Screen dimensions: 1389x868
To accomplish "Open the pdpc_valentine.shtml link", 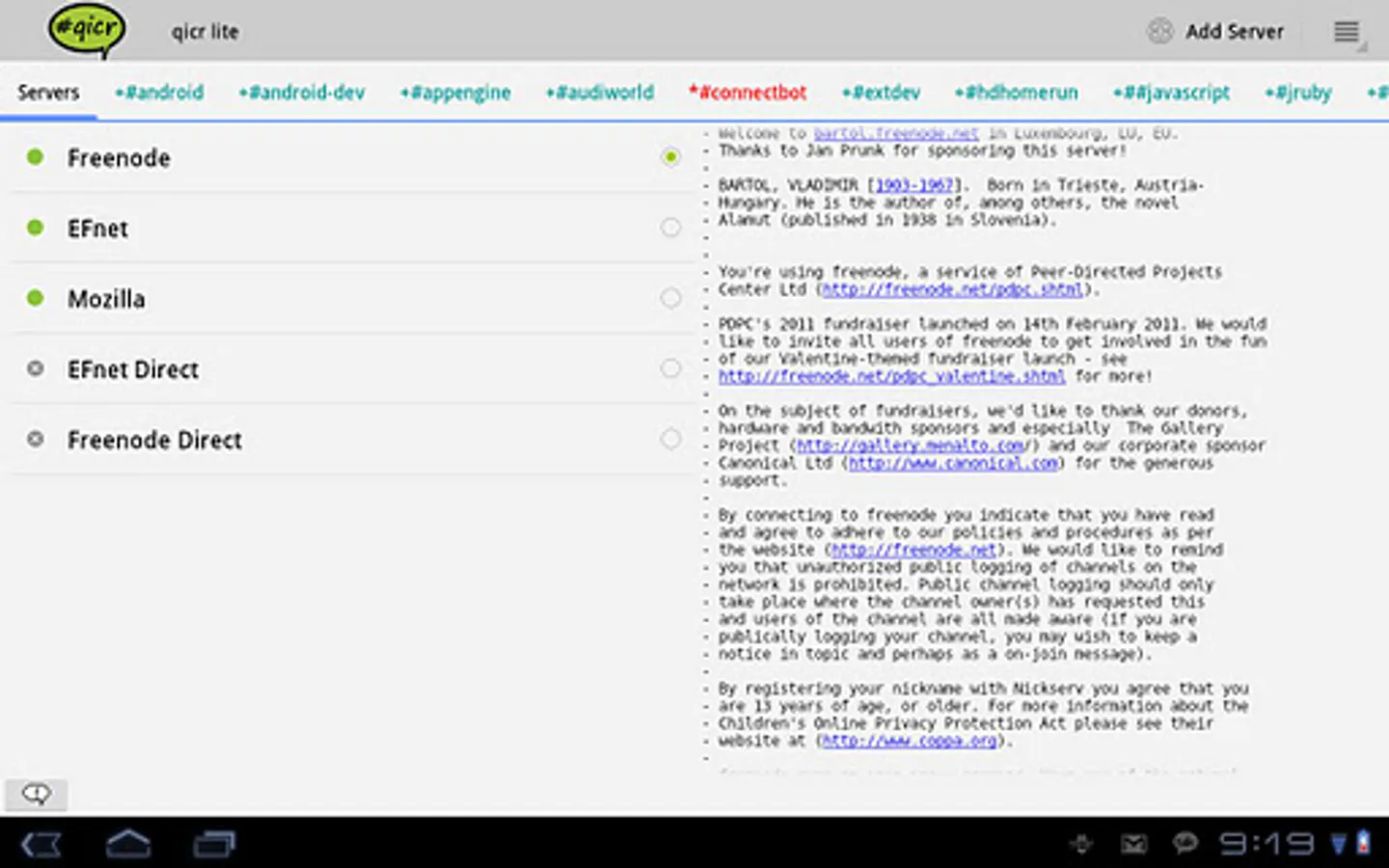I will coord(891,376).
